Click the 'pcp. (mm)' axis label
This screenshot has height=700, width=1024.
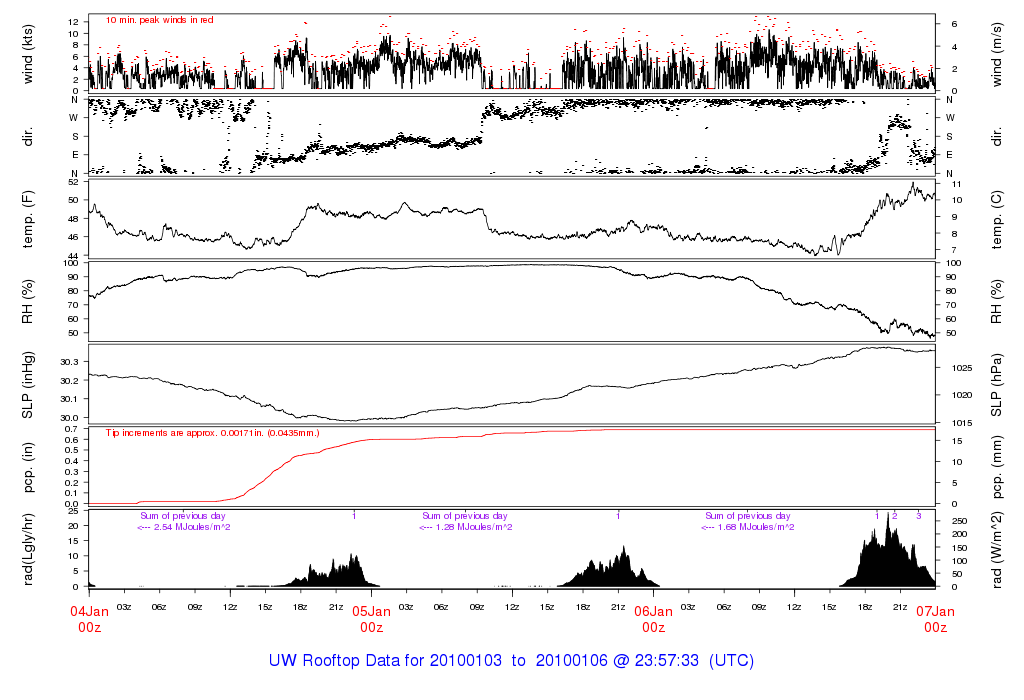[997, 467]
